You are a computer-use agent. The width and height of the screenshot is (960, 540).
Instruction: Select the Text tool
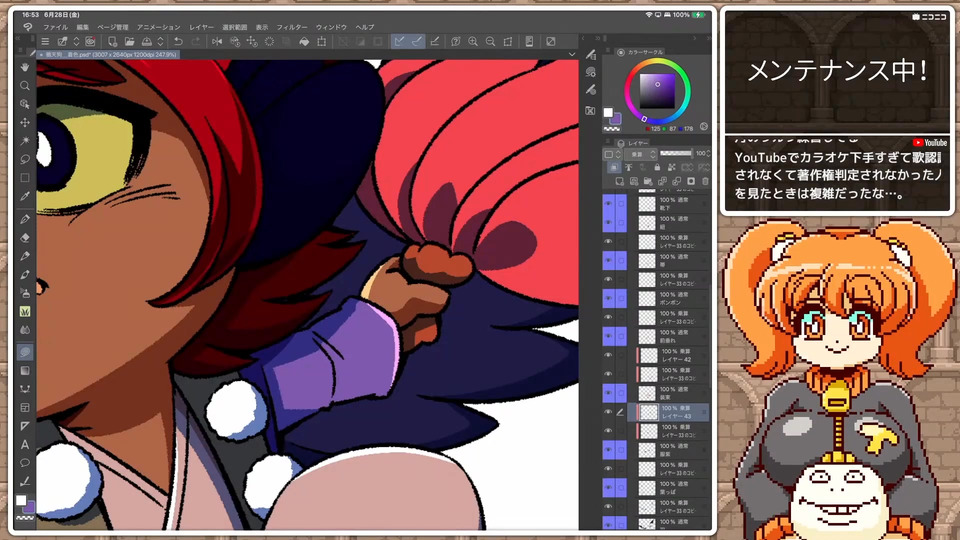pos(25,444)
